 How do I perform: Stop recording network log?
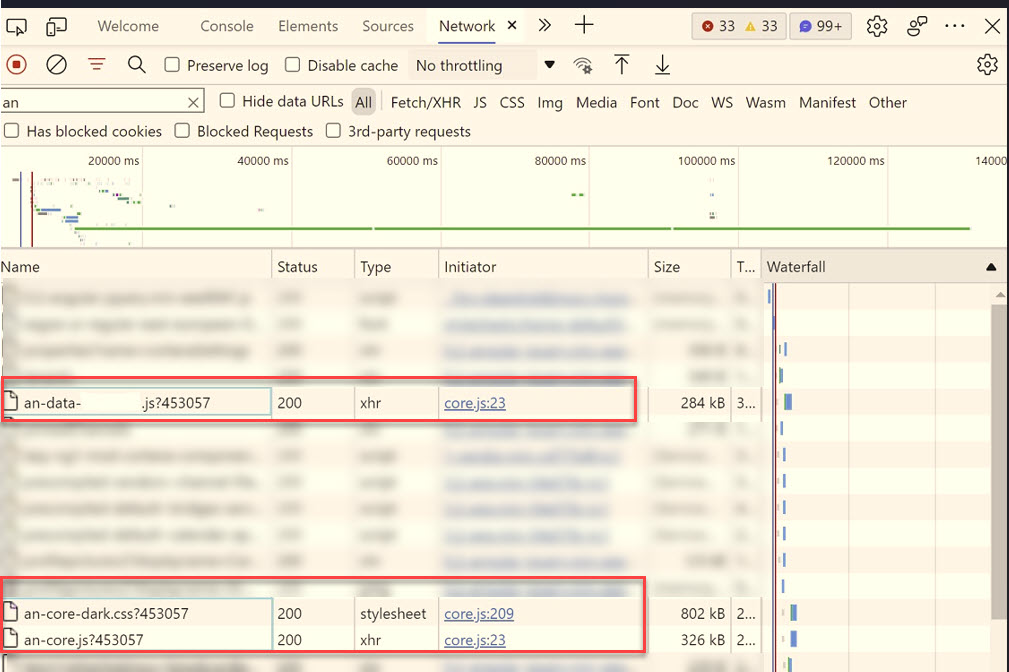point(17,64)
